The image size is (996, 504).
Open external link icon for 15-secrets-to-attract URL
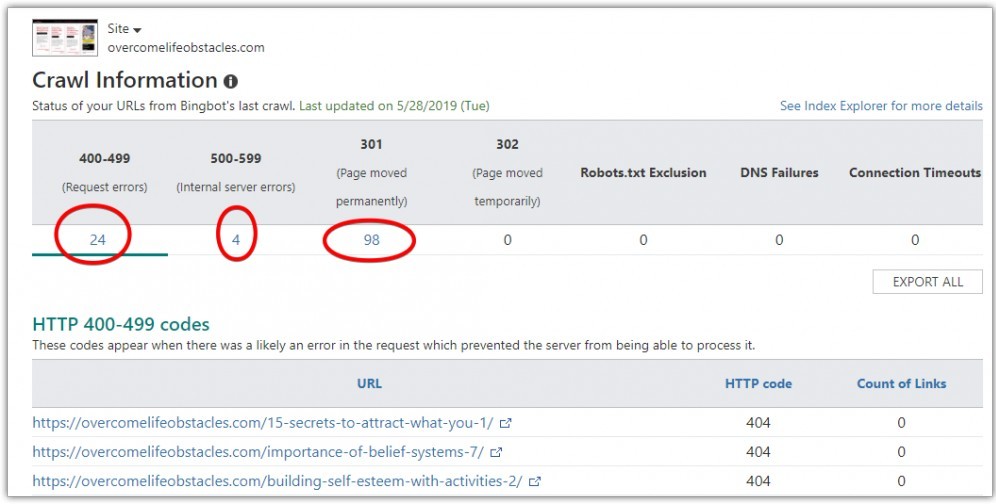[506, 423]
